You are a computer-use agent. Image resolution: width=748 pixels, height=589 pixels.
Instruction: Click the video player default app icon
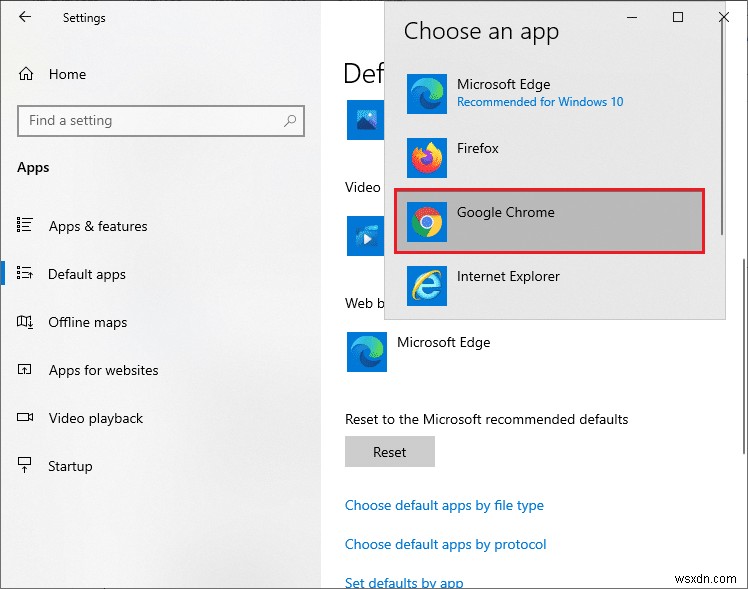click(365, 236)
